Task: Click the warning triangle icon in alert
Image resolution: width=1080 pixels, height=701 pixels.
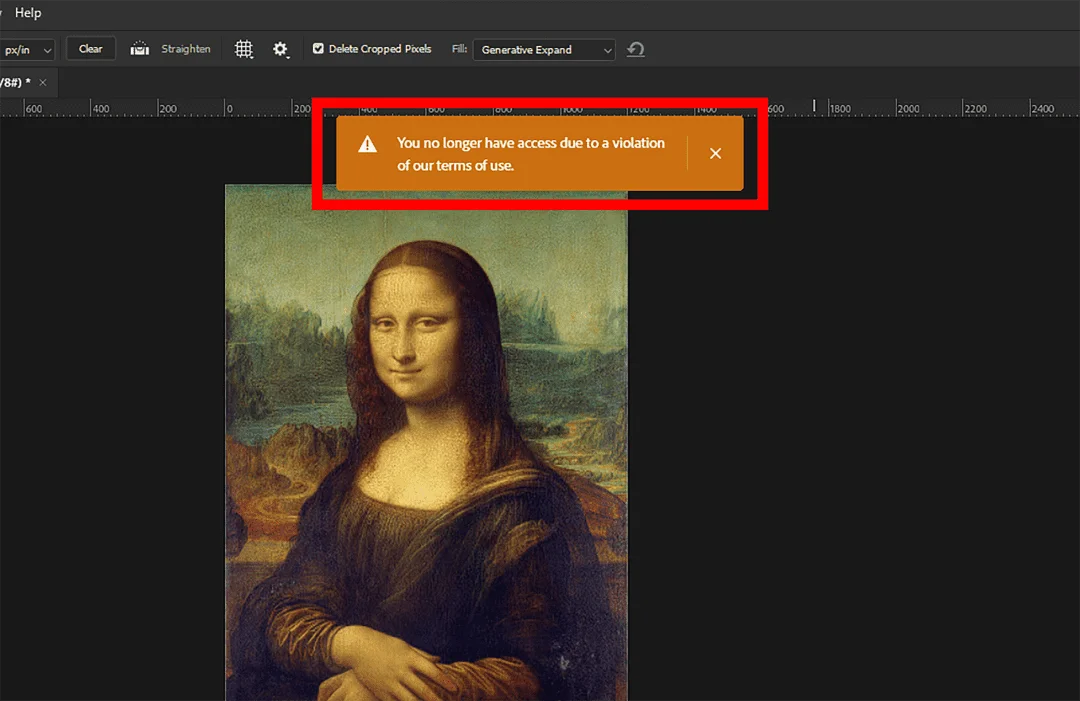Action: (x=368, y=144)
